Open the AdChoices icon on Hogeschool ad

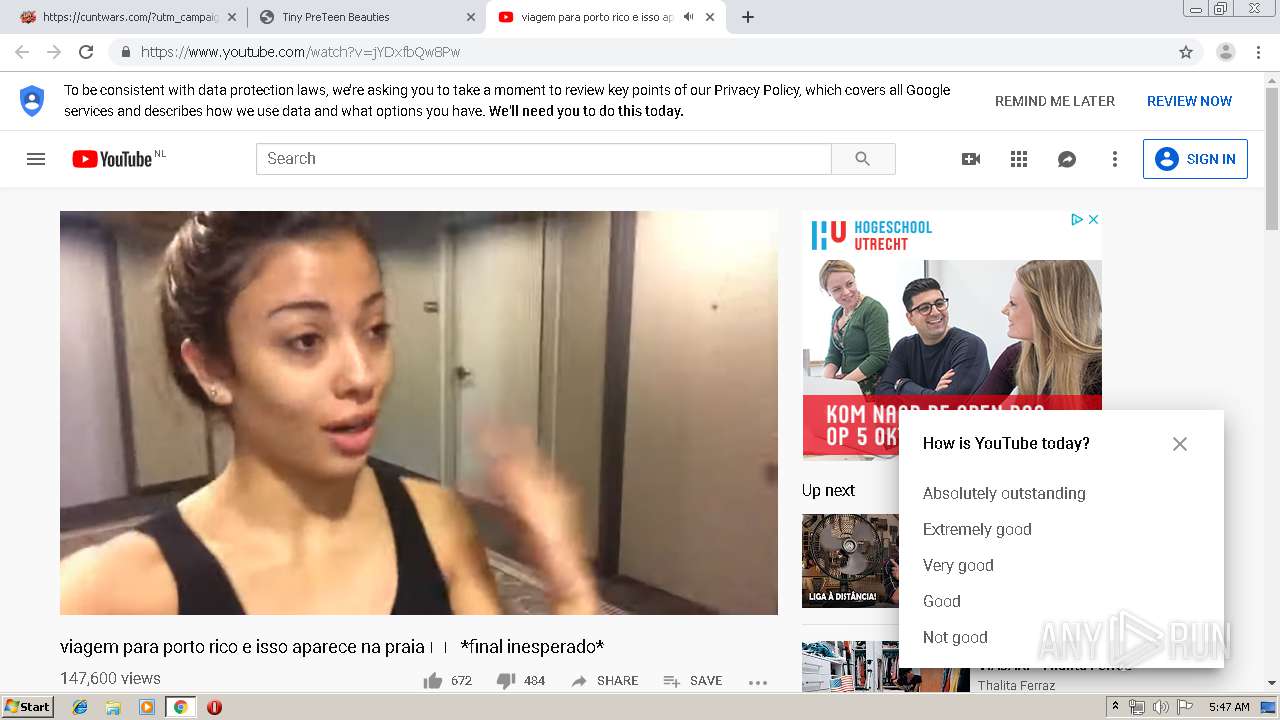point(1077,219)
